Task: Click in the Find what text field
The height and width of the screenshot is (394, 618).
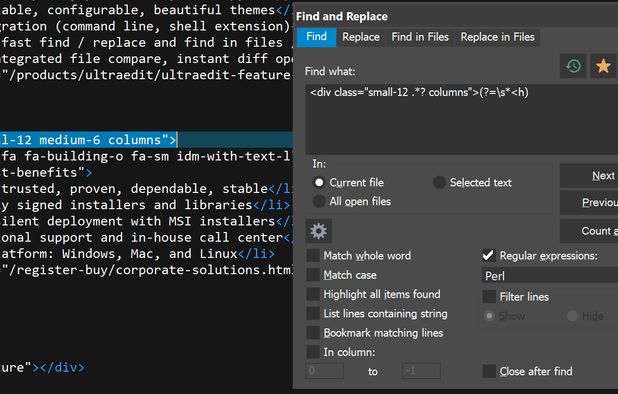Action: [462, 119]
